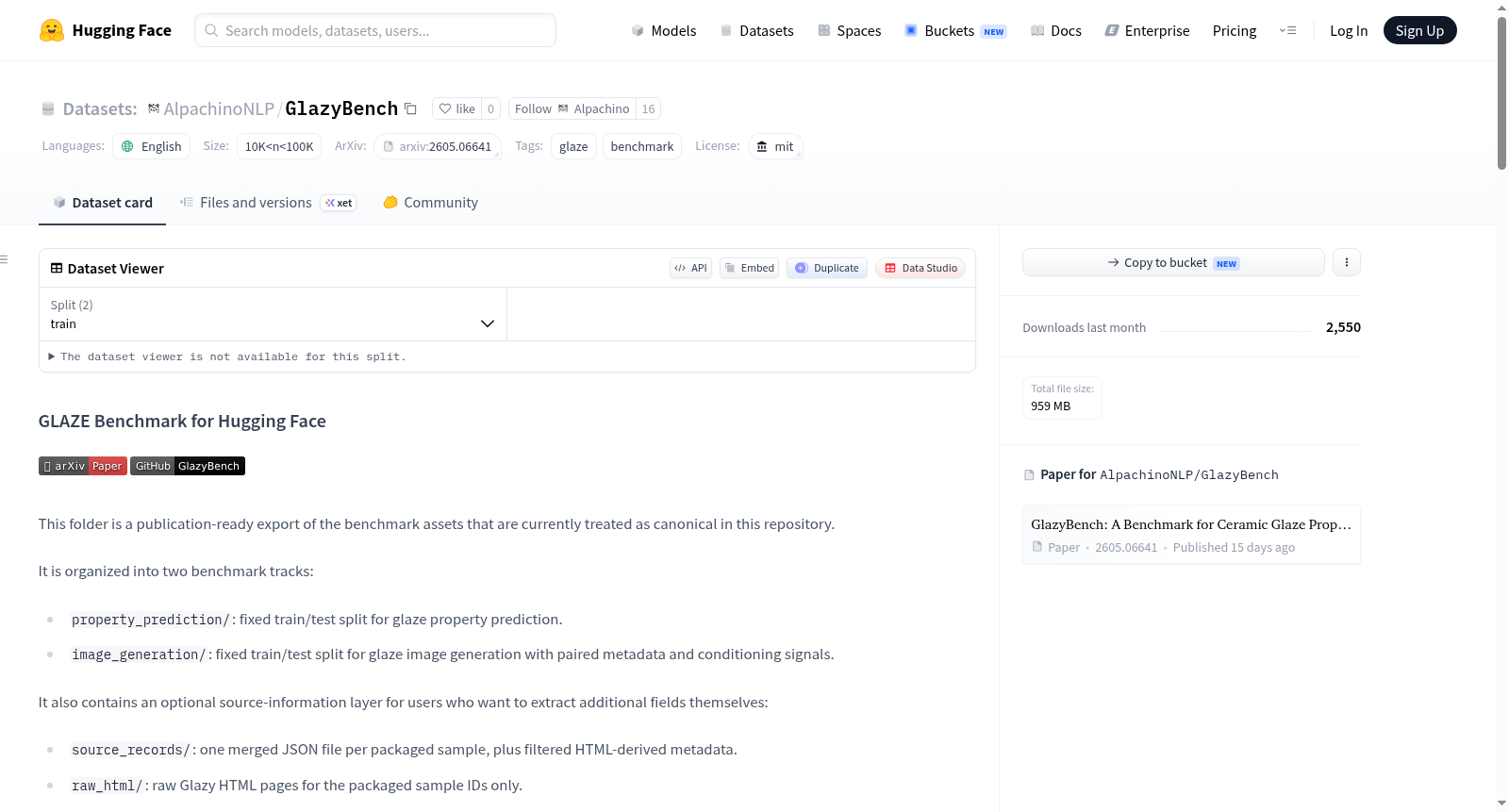Open the AlpachinoNLP organization link
Viewport: 1509px width, 812px height.
[219, 108]
